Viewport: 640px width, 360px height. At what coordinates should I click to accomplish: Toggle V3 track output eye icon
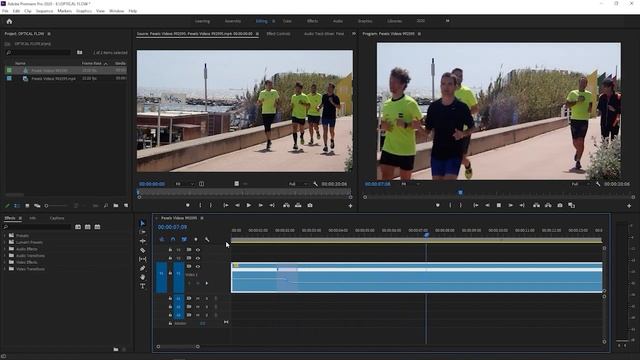198,250
